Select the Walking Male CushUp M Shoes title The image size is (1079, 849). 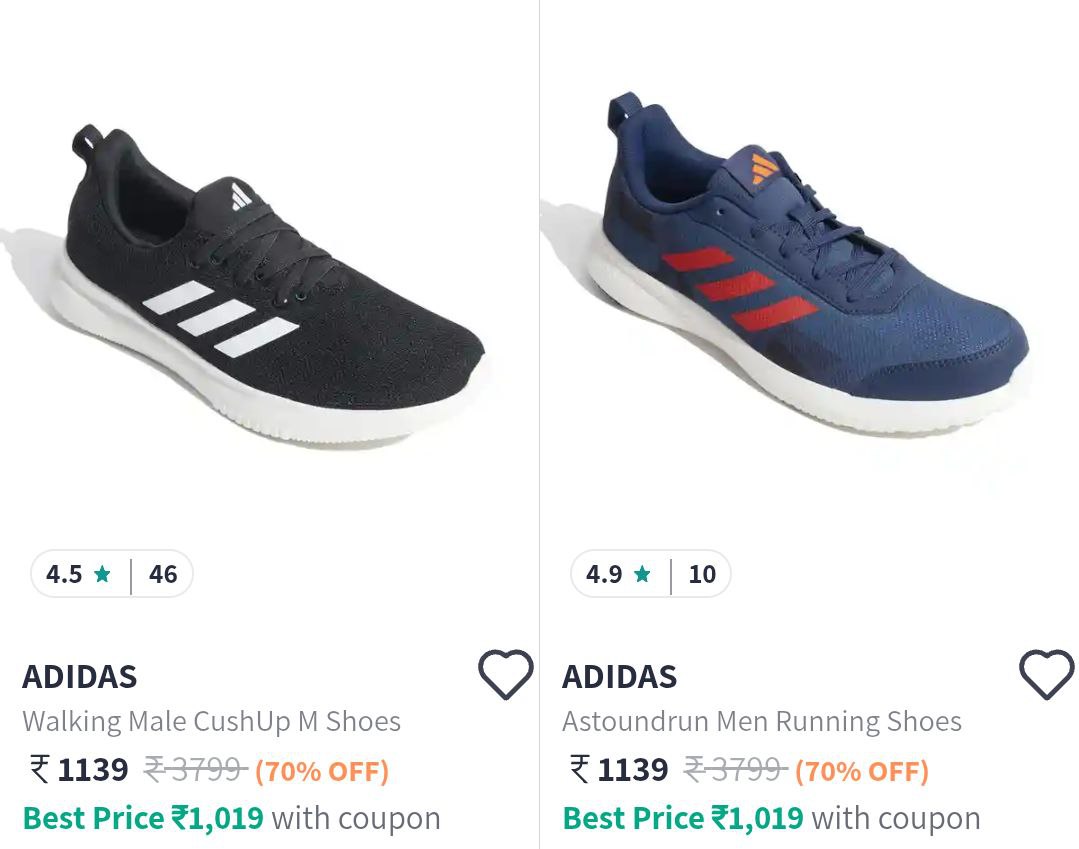[212, 720]
